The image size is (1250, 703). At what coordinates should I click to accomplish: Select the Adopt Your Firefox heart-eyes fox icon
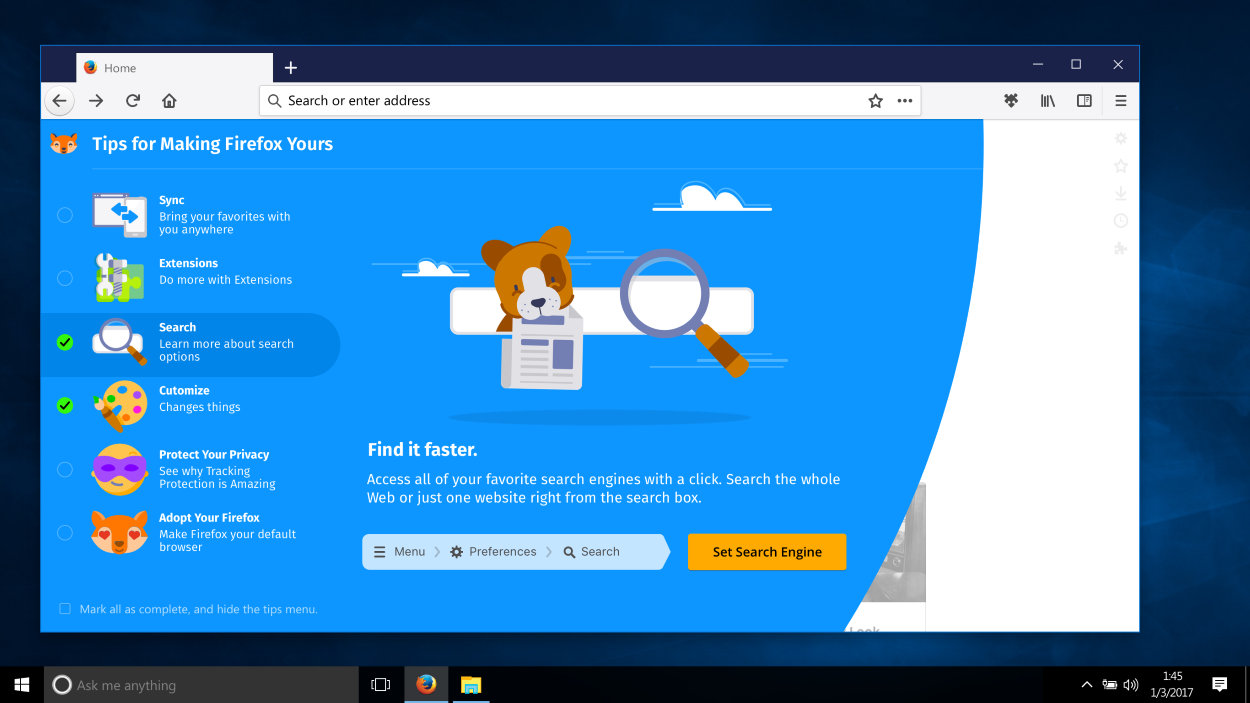click(120, 532)
